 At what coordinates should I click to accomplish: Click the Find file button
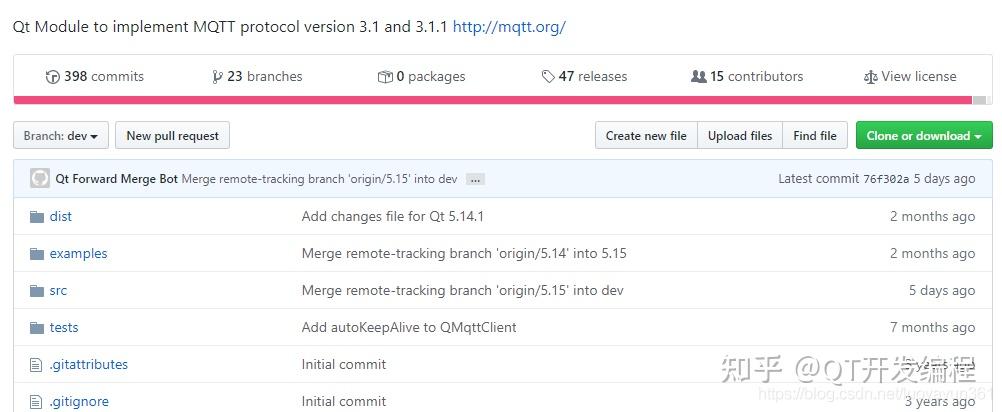[815, 135]
